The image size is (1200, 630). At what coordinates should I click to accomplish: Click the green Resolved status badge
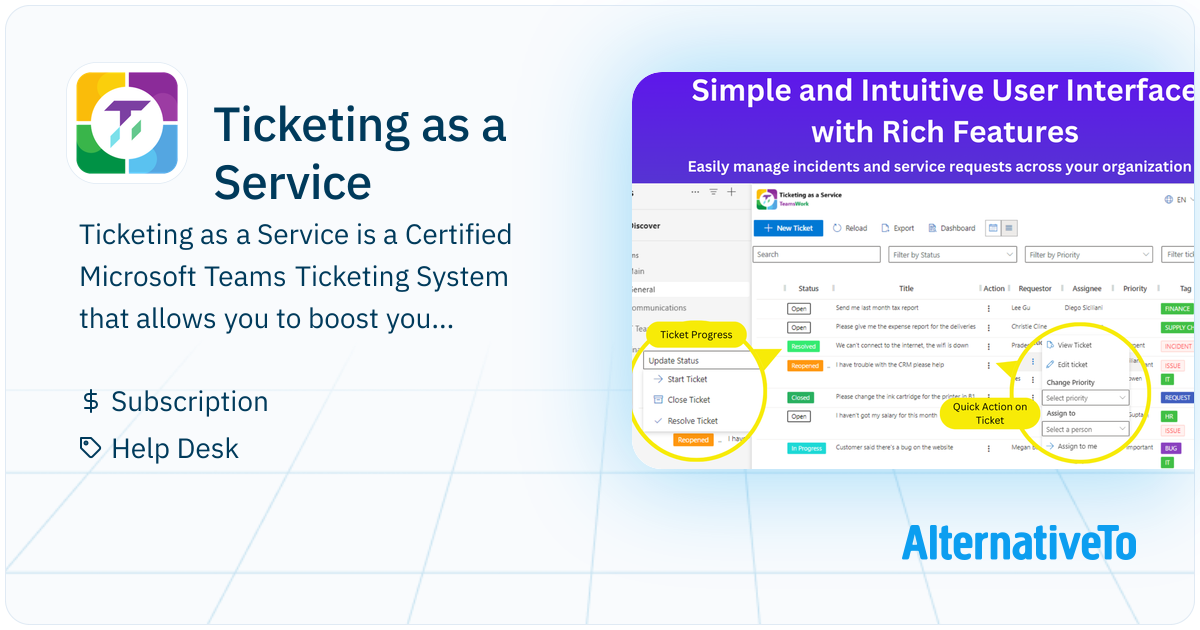[x=803, y=346]
